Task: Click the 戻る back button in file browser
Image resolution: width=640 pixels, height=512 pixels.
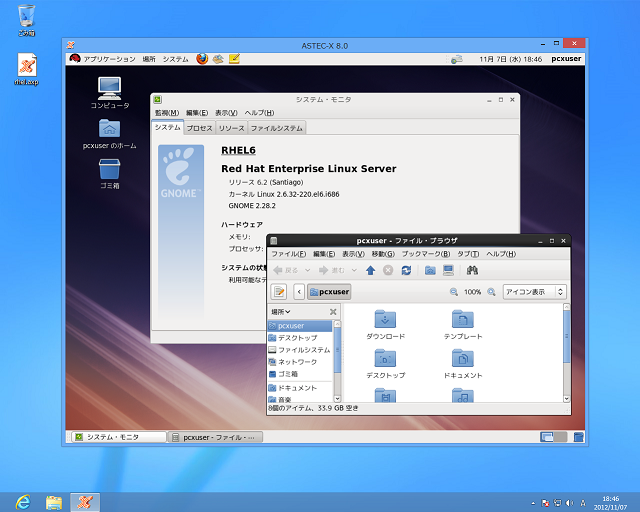Action: [286, 270]
